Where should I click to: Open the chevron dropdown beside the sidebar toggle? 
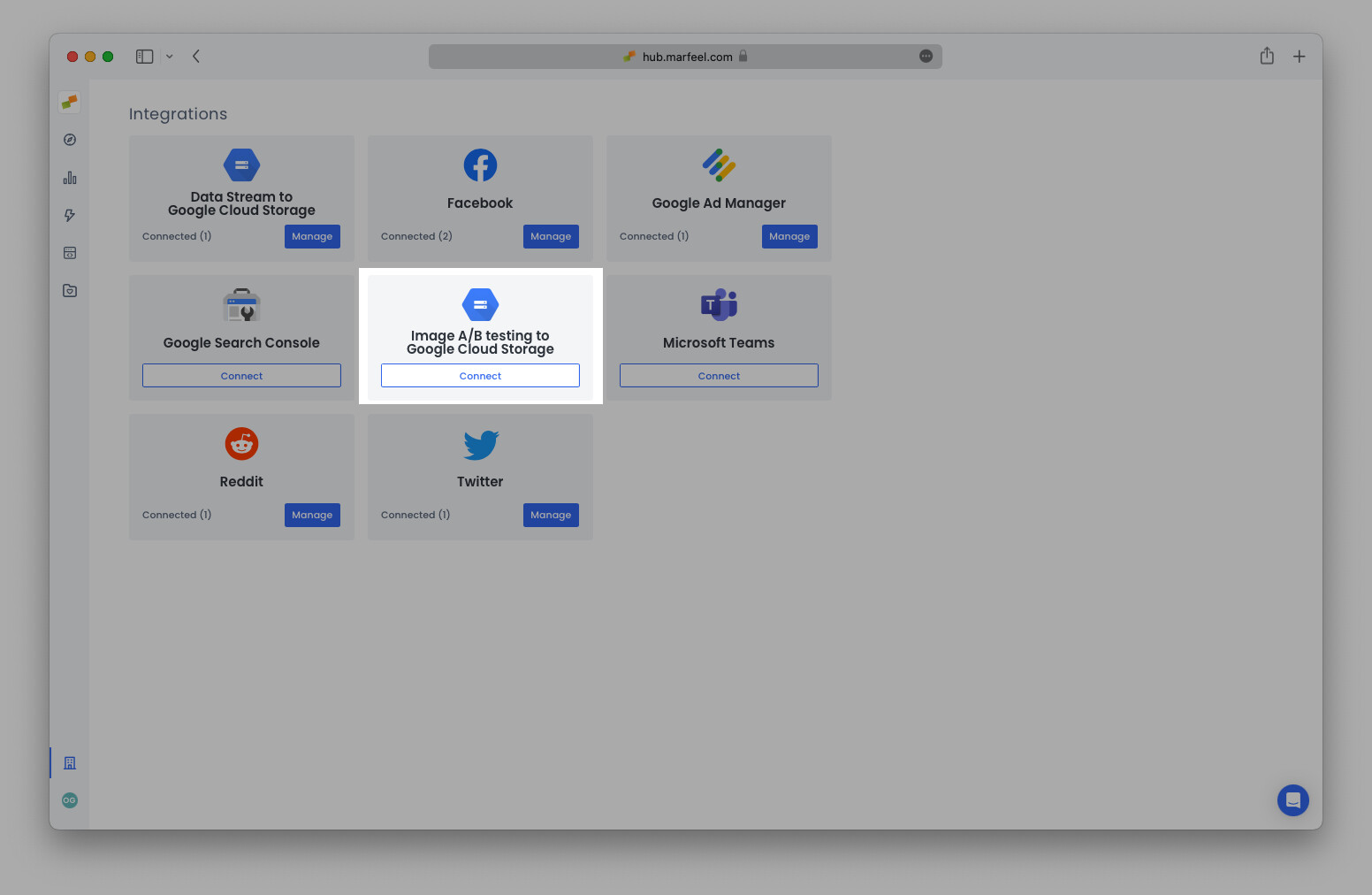click(x=169, y=56)
